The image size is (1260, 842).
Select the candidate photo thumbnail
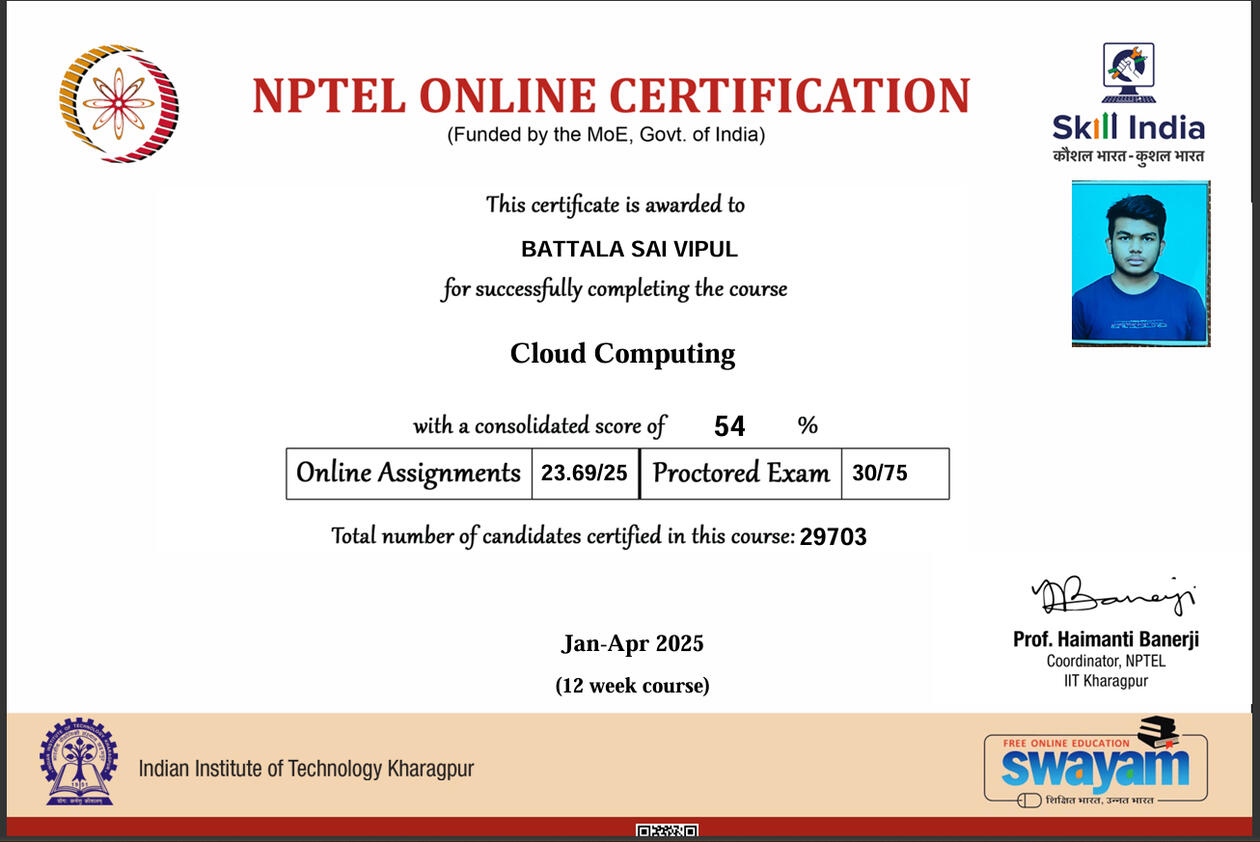1140,263
